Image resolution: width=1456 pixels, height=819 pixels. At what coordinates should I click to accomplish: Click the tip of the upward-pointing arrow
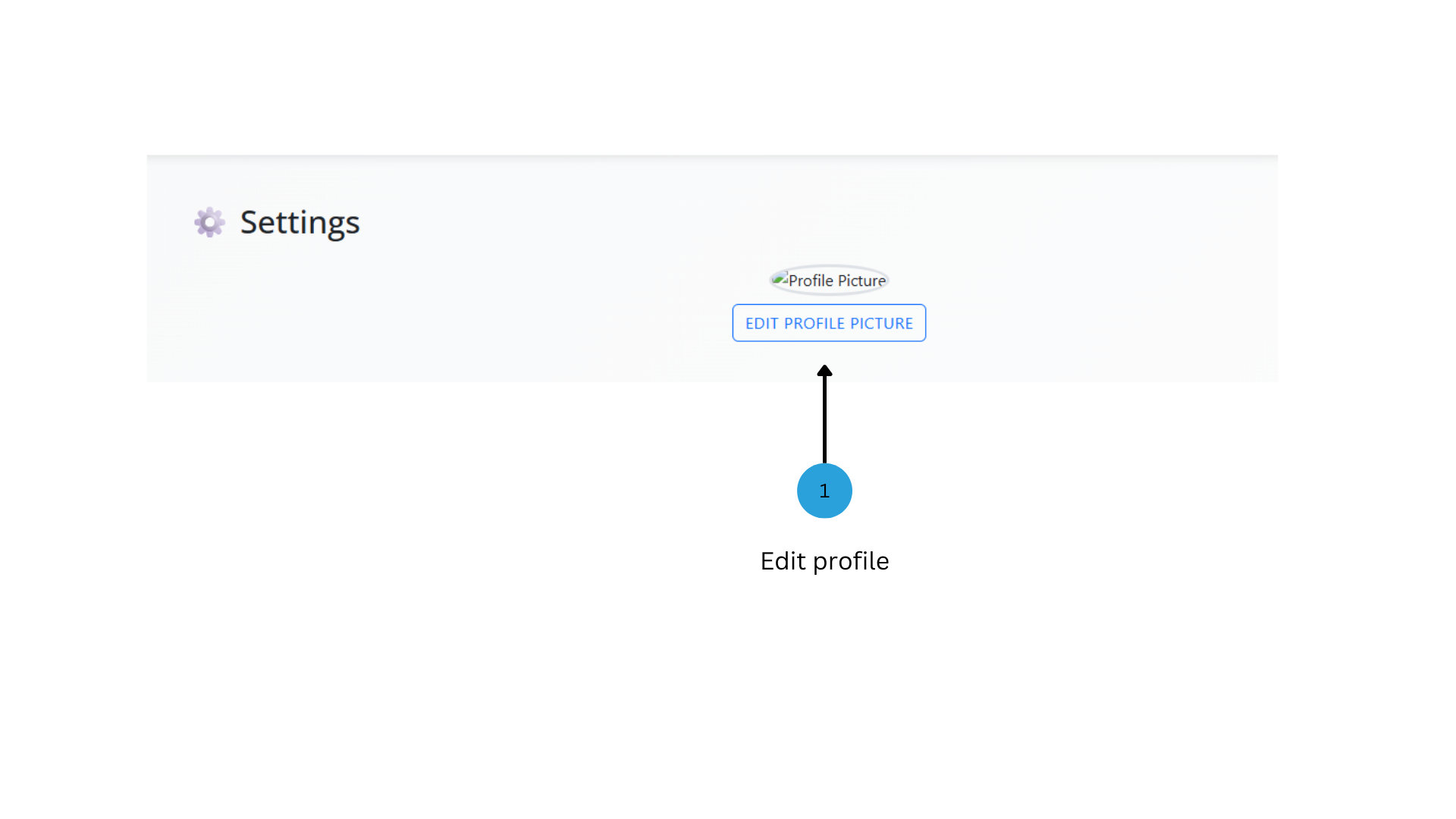point(824,369)
